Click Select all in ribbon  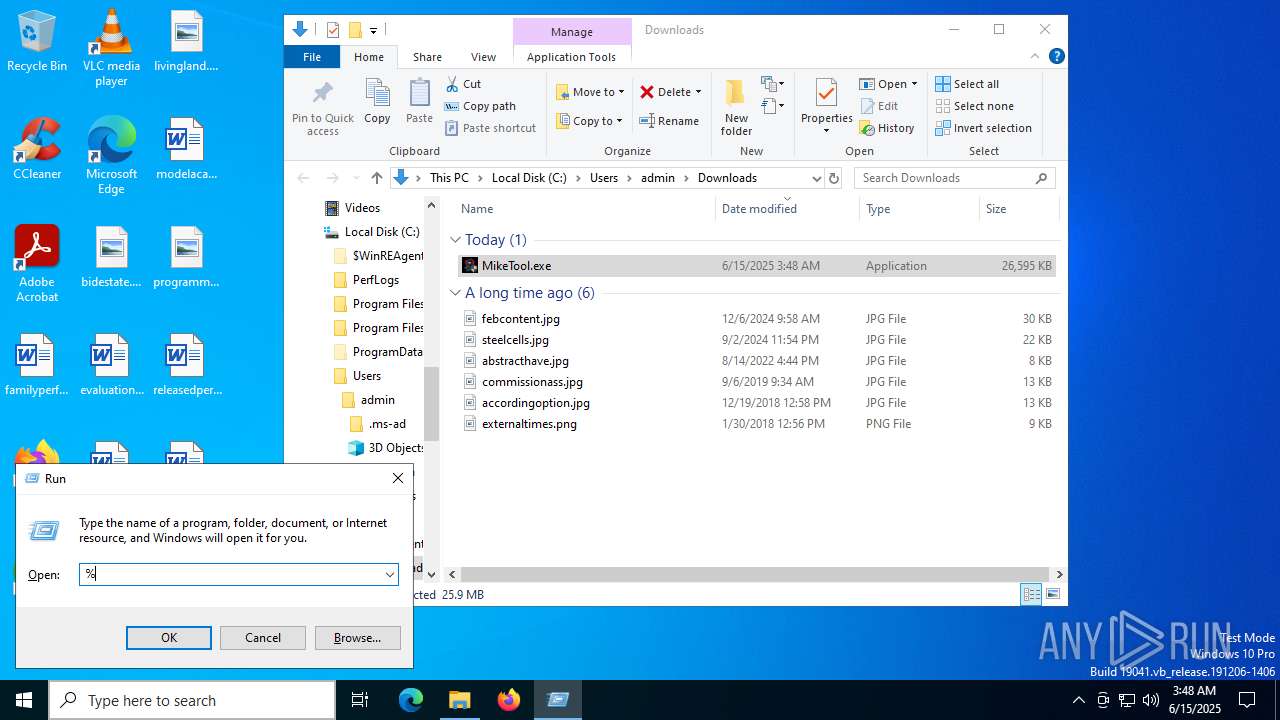pyautogui.click(x=967, y=84)
